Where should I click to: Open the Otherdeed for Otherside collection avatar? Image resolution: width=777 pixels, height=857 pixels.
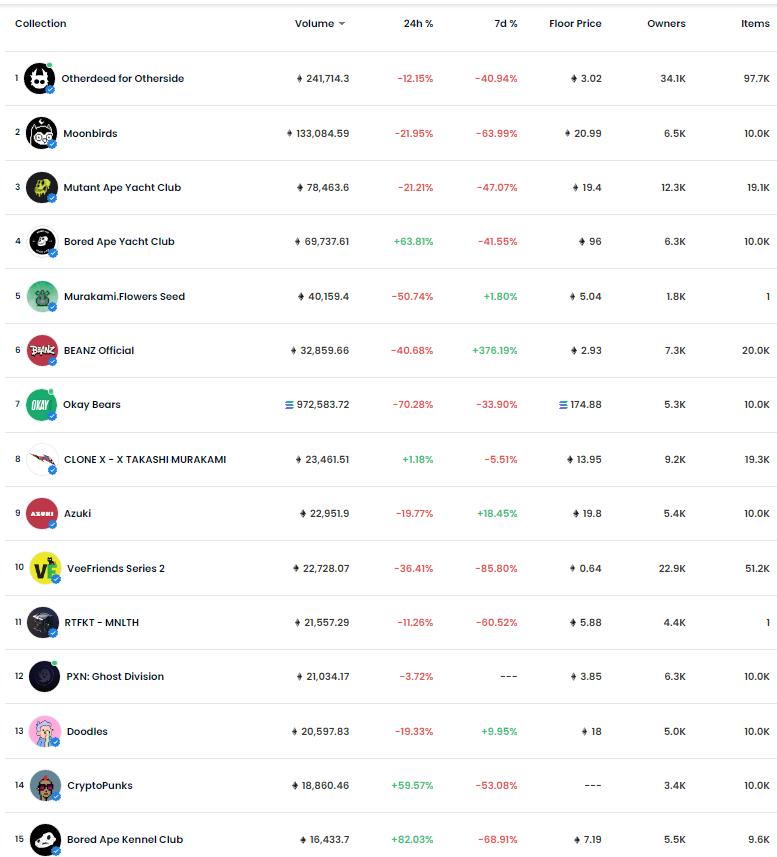pyautogui.click(x=39, y=79)
